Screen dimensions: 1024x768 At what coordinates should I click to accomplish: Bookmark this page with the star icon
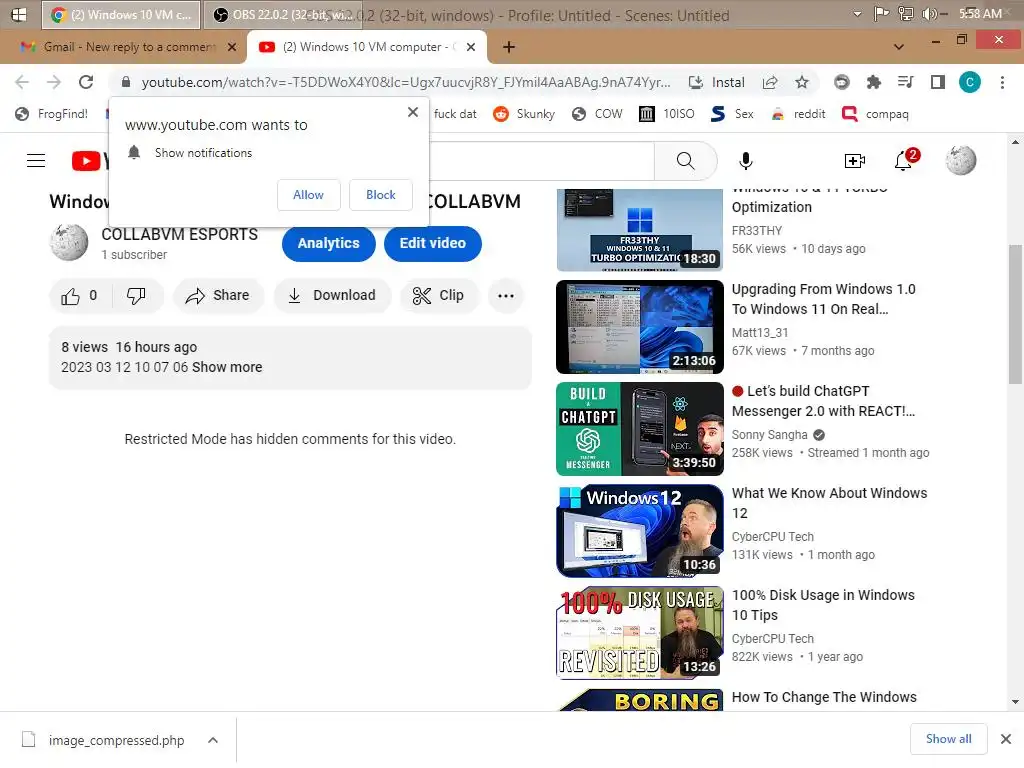click(x=802, y=82)
